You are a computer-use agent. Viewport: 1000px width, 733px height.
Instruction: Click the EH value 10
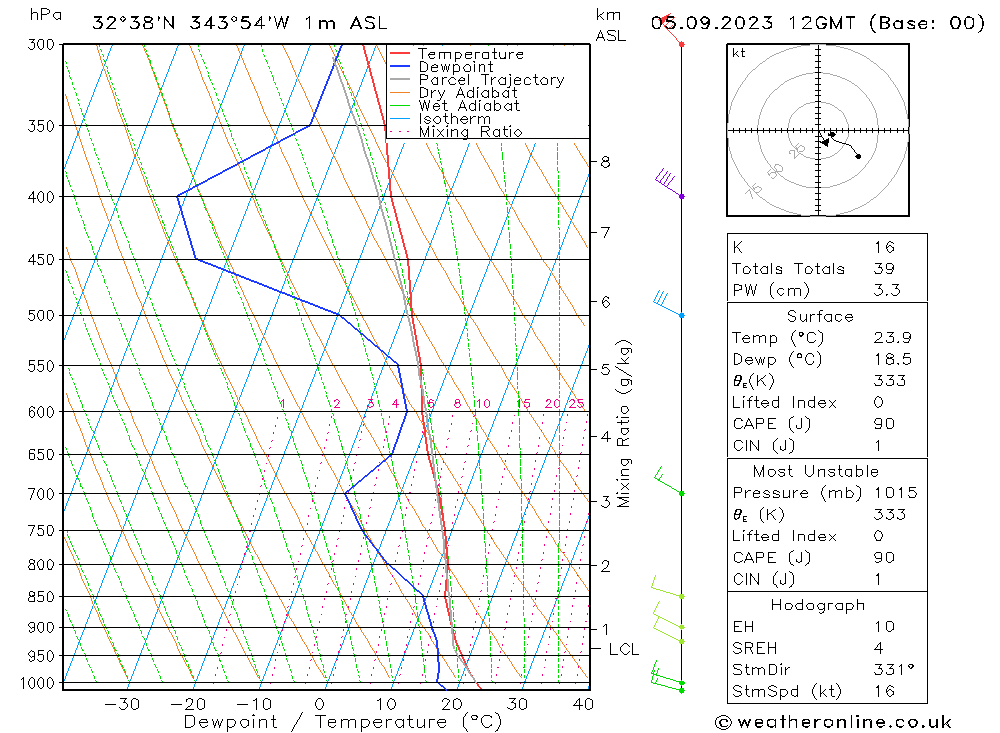tap(884, 627)
